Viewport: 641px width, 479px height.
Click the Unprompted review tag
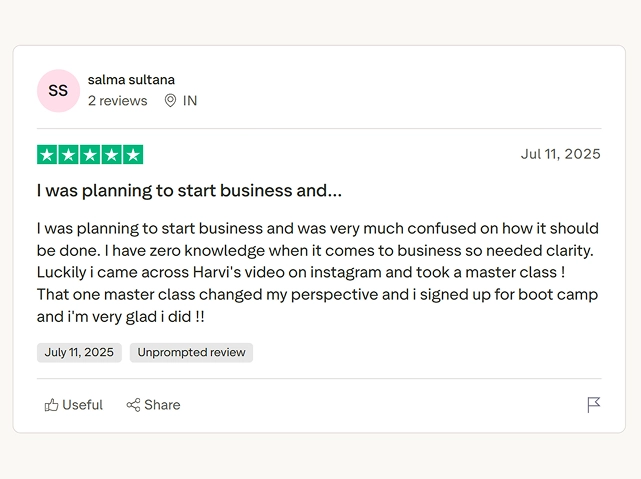(191, 352)
